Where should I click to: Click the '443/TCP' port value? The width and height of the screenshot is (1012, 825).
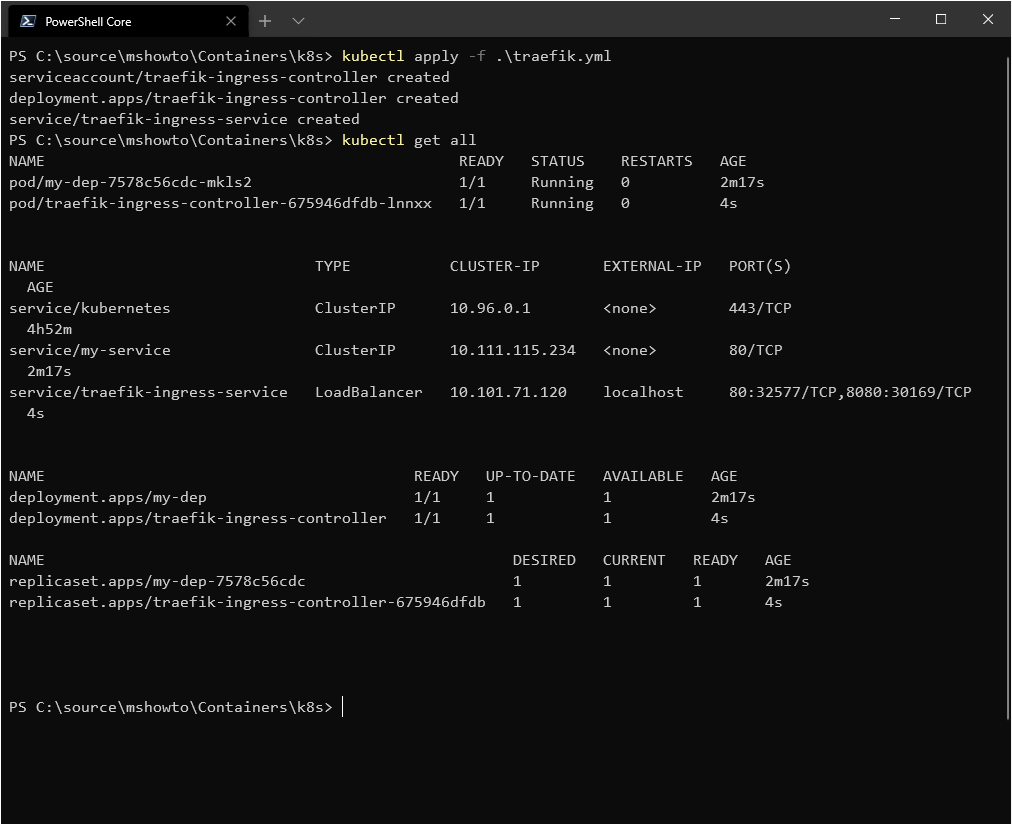760,309
